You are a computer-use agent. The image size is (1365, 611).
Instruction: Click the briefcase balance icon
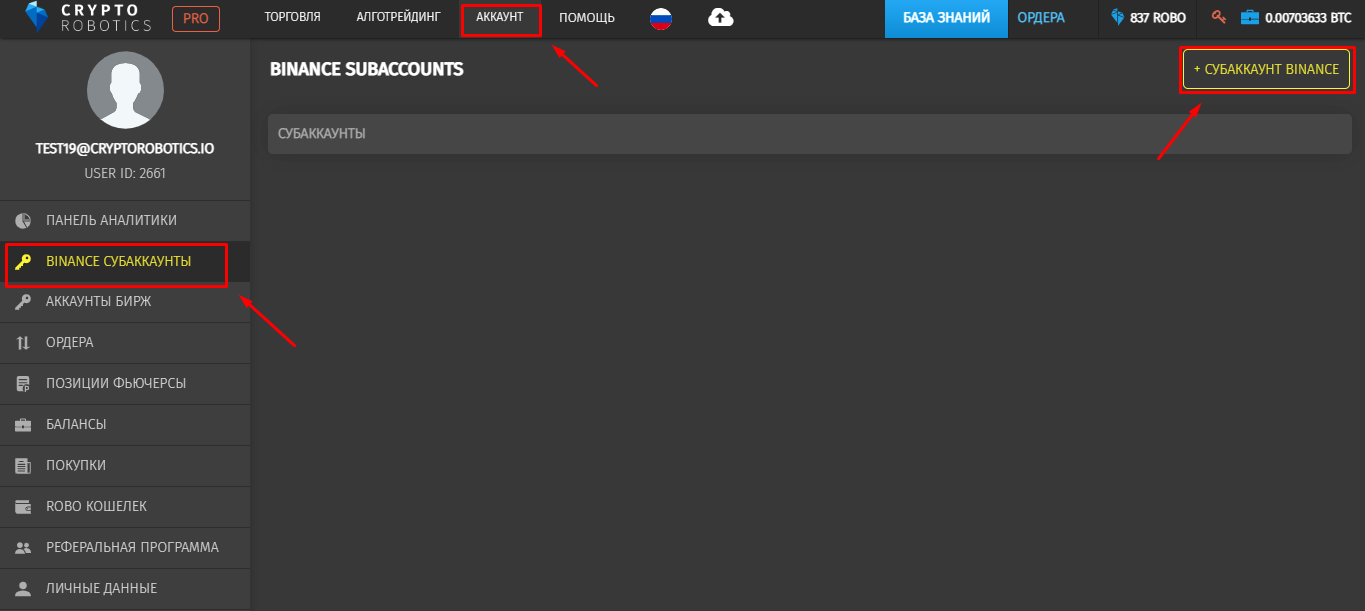coord(1250,17)
